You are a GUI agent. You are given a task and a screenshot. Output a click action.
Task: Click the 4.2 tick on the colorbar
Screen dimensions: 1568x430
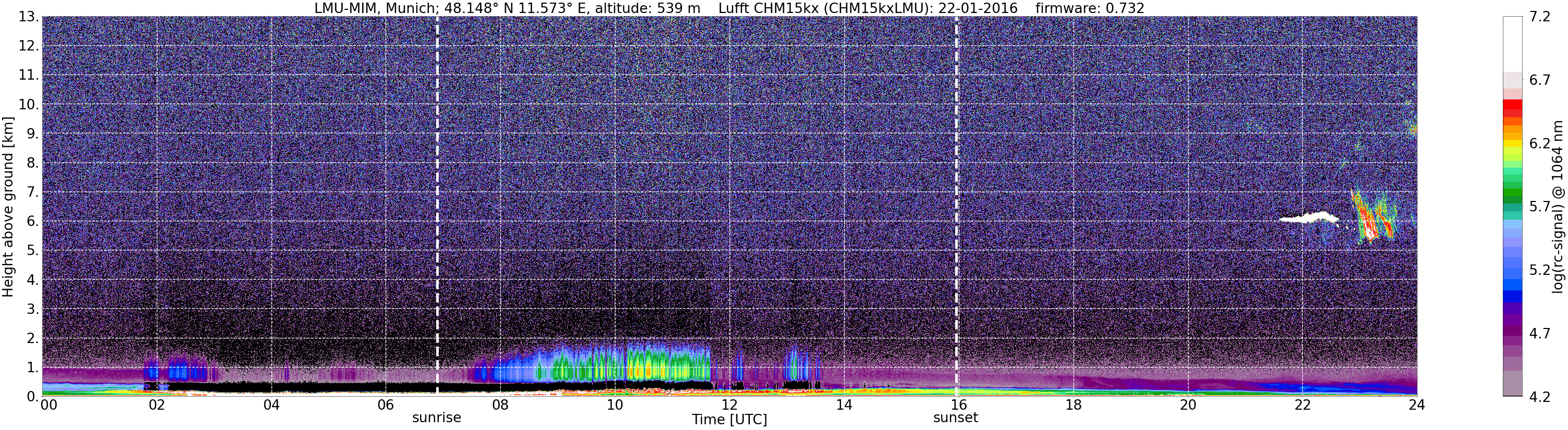1540,397
